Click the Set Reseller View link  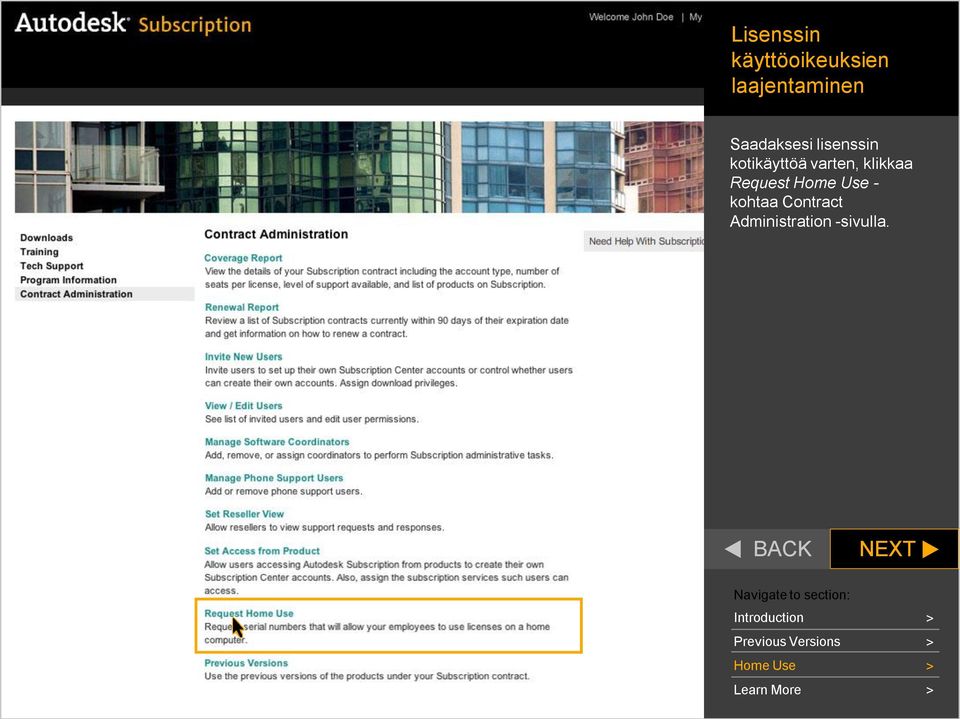[x=244, y=514]
